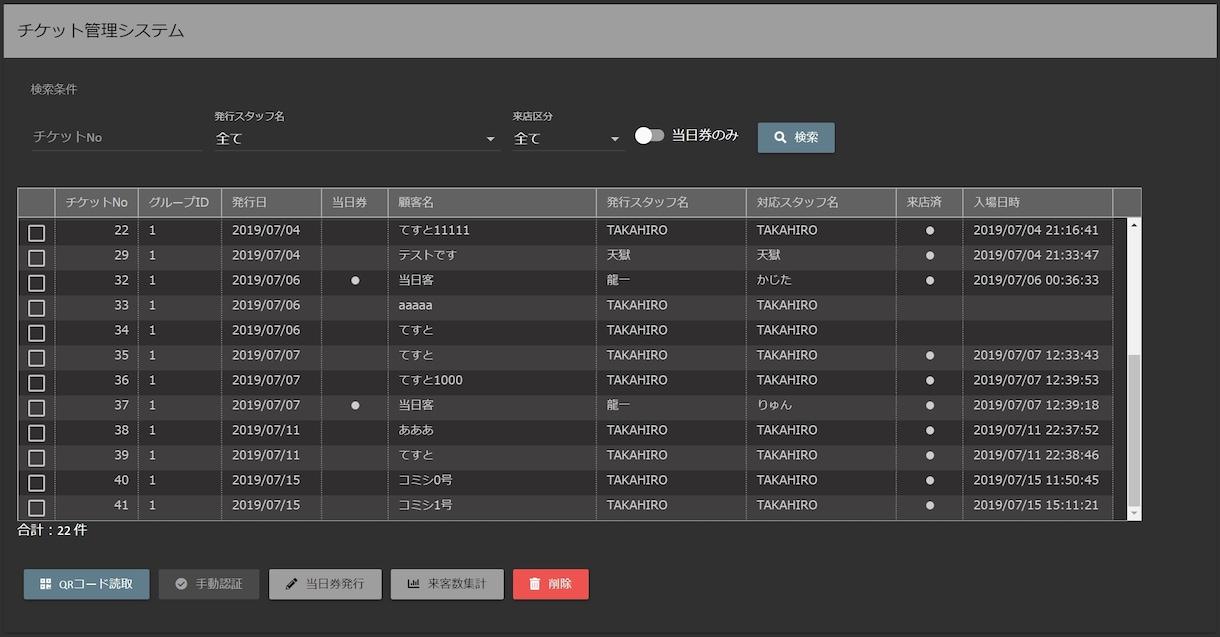Open the 当日券発行 ticket issue button
The height and width of the screenshot is (637, 1220).
[x=325, y=584]
